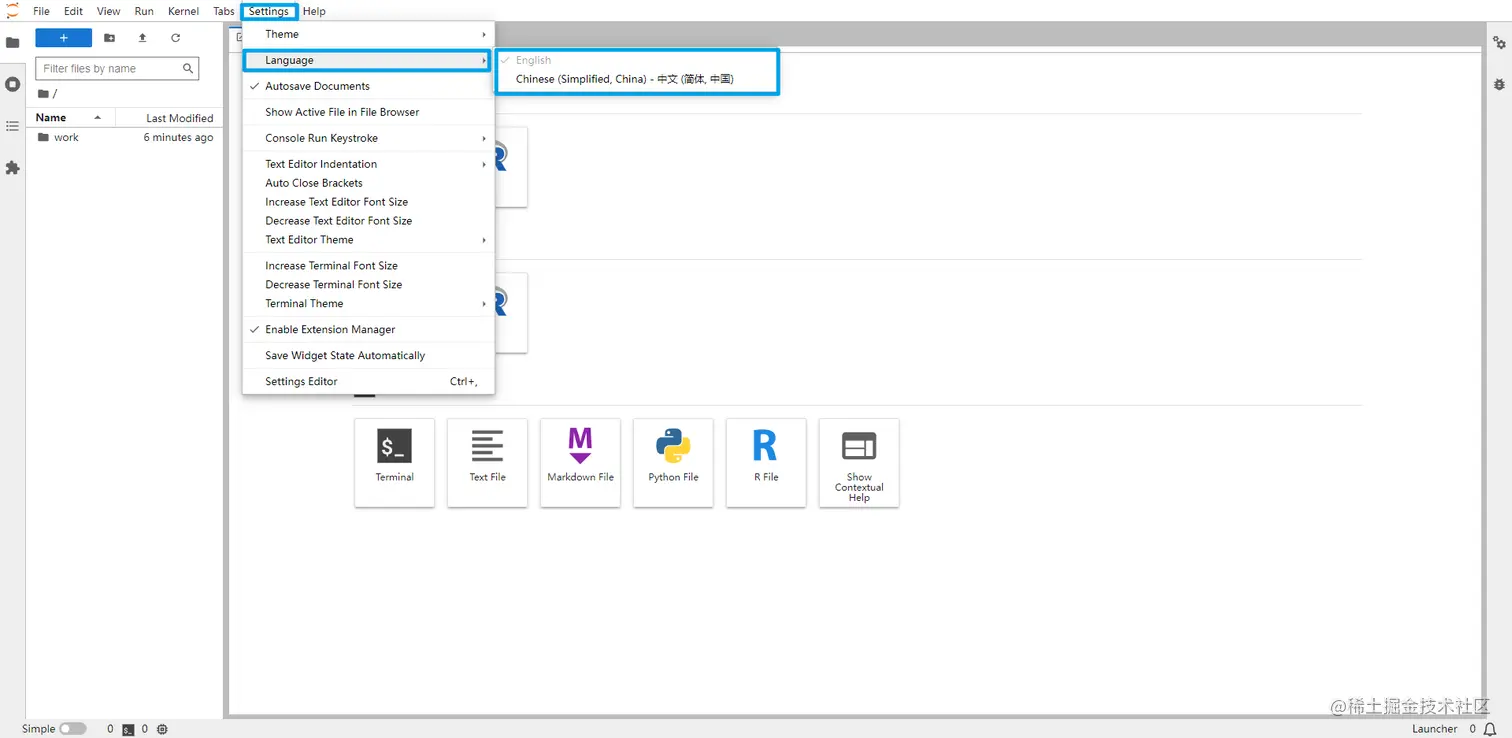Choose Decrease Text Editor Font Size
Viewport: 1512px width, 738px height.
[368, 221]
